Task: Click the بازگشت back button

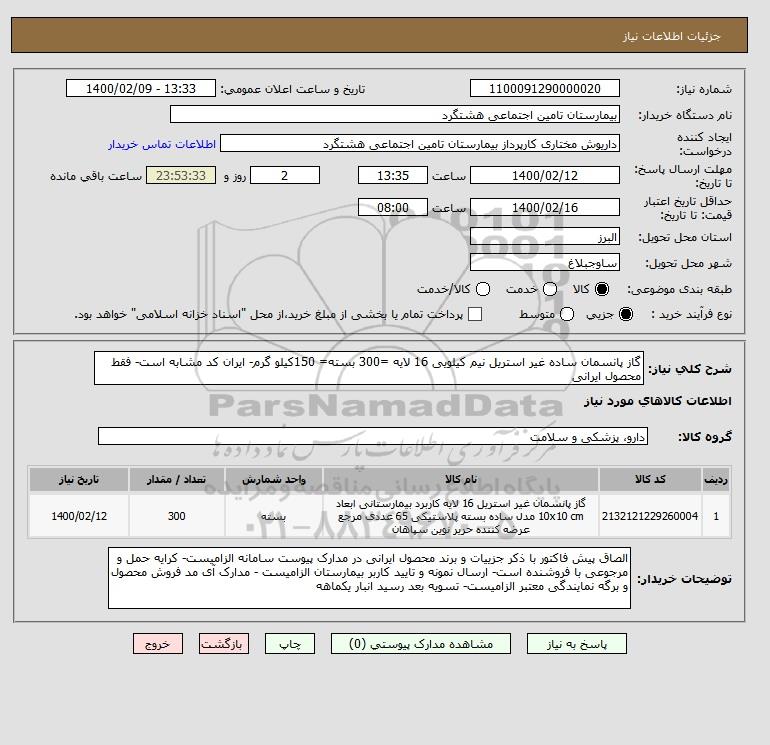Action: (224, 644)
